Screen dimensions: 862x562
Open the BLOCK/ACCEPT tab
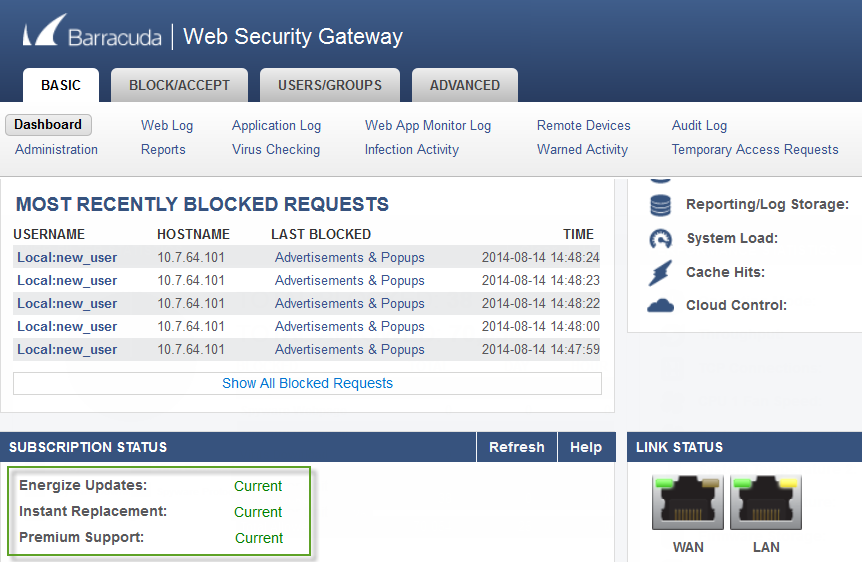tap(179, 85)
